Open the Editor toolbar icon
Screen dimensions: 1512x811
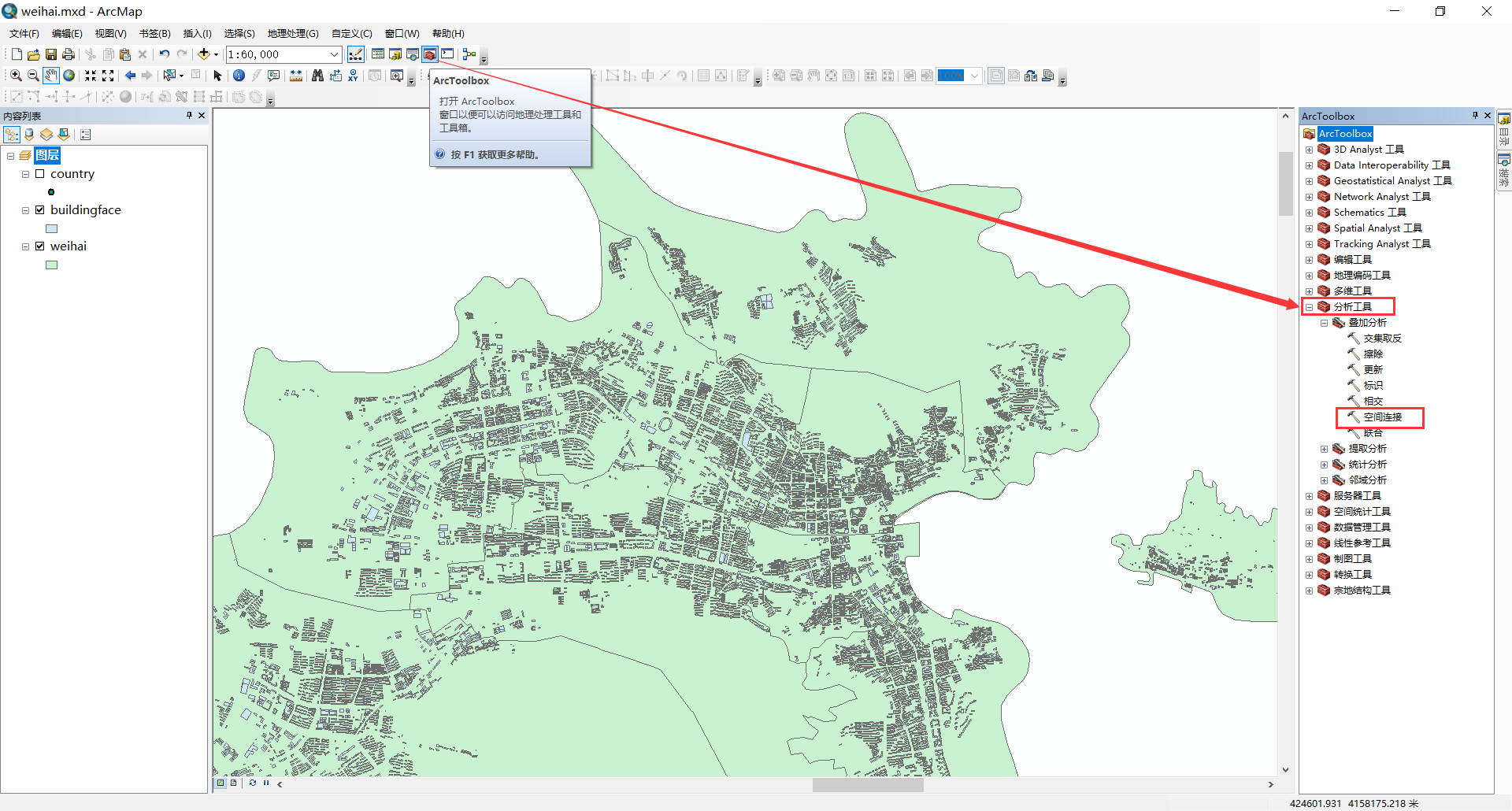tap(356, 54)
